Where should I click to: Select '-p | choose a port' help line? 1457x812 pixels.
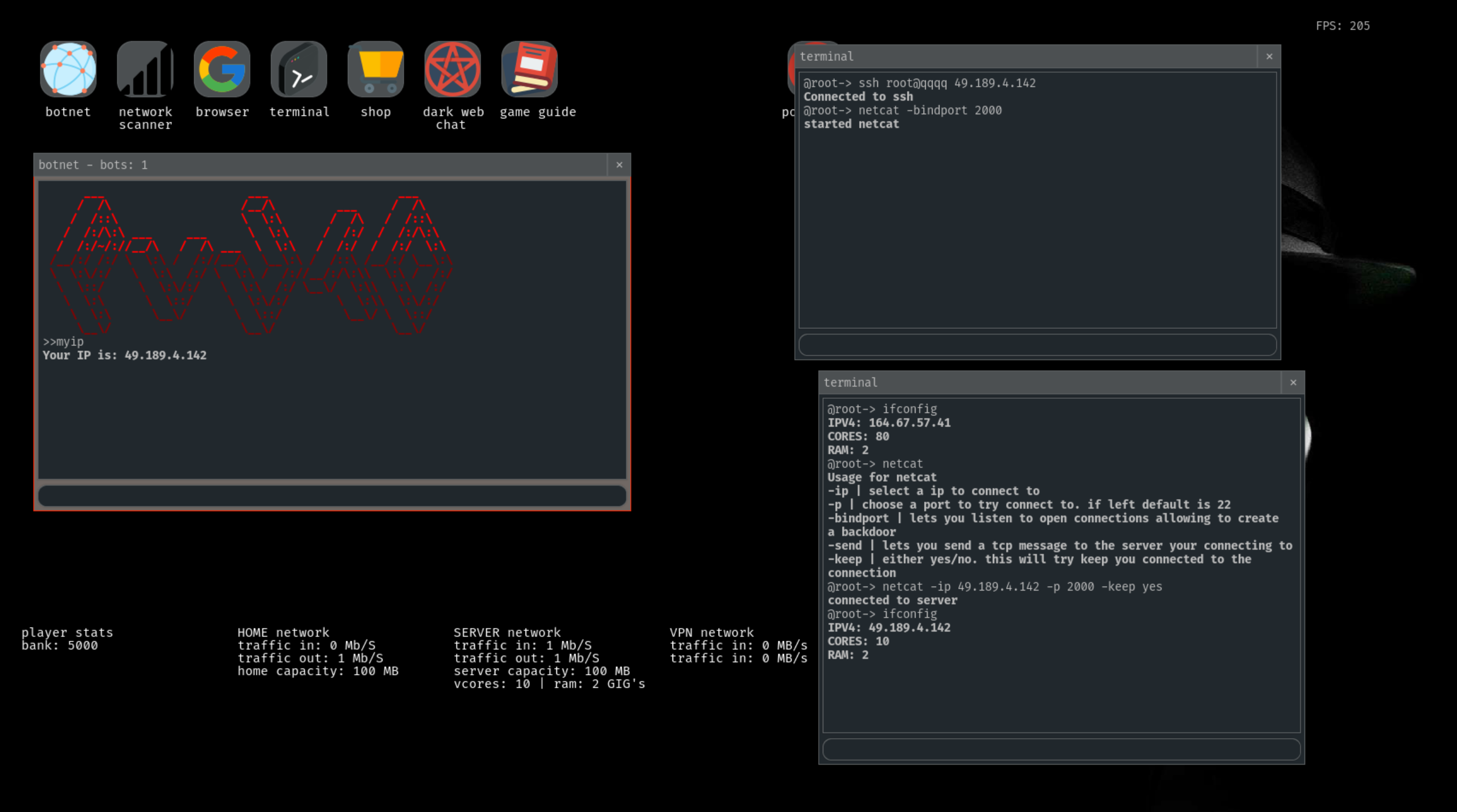click(x=1029, y=505)
